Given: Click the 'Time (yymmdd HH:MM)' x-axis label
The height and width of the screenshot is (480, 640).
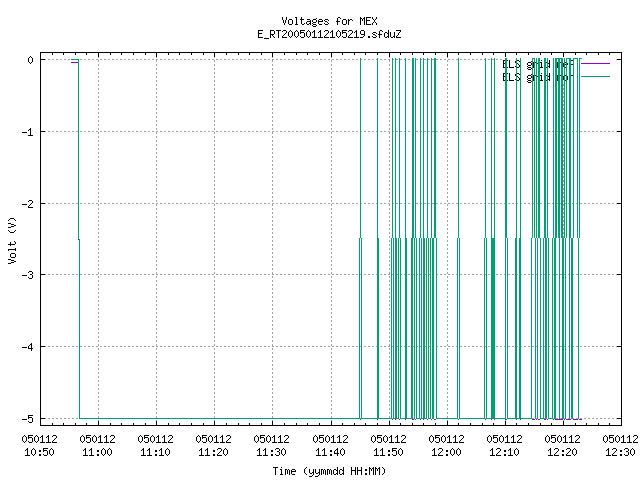Looking at the screenshot, I should [329, 471].
